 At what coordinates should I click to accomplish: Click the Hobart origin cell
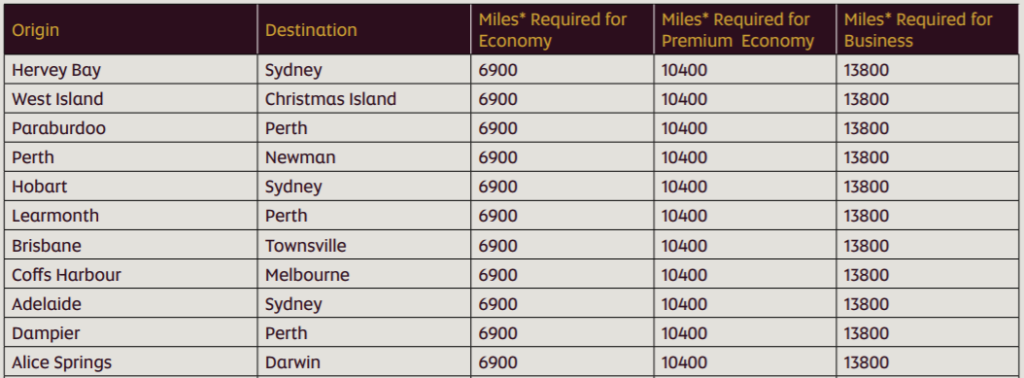(x=131, y=187)
